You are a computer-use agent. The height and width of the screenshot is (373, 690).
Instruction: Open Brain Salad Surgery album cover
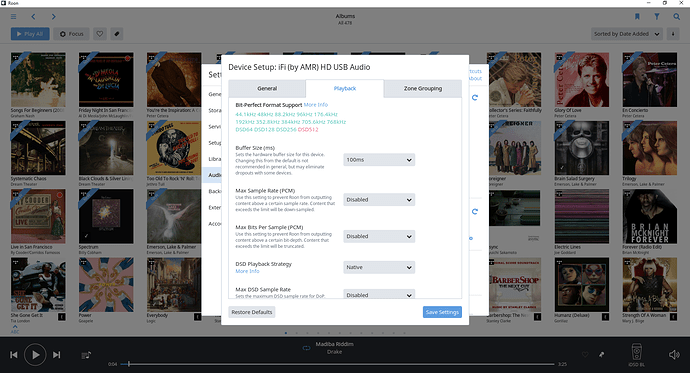582,148
